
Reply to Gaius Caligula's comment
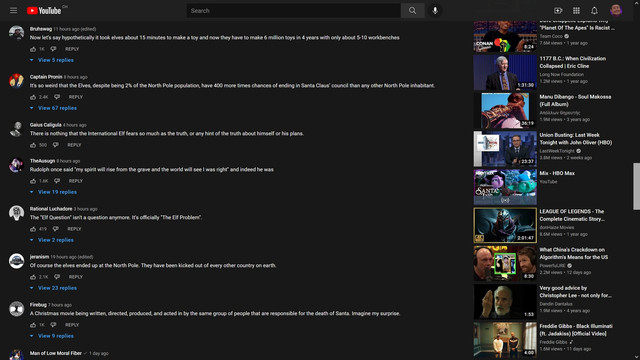pos(74,145)
